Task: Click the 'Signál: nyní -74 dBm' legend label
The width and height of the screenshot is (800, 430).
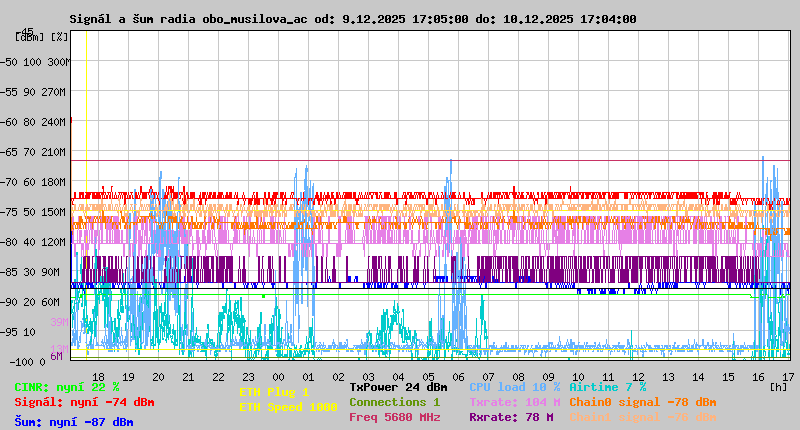Action: click(84, 402)
